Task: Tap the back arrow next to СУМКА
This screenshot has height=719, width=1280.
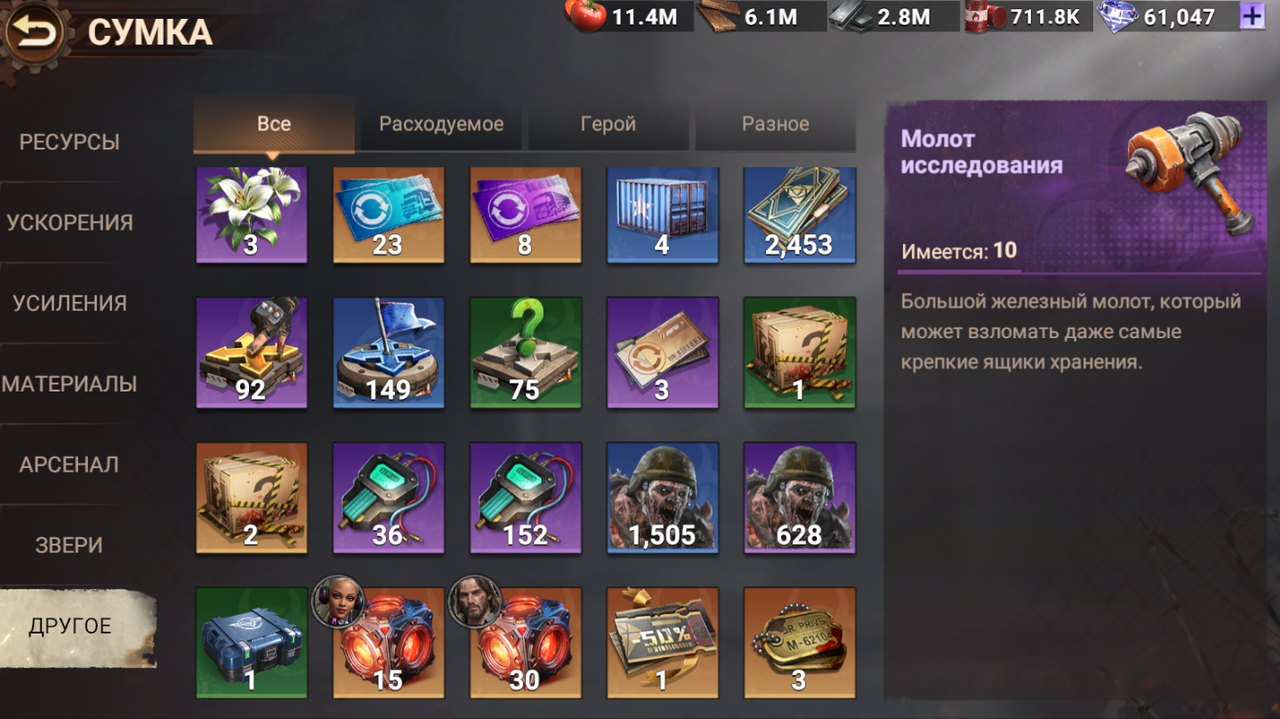Action: pyautogui.click(x=35, y=32)
